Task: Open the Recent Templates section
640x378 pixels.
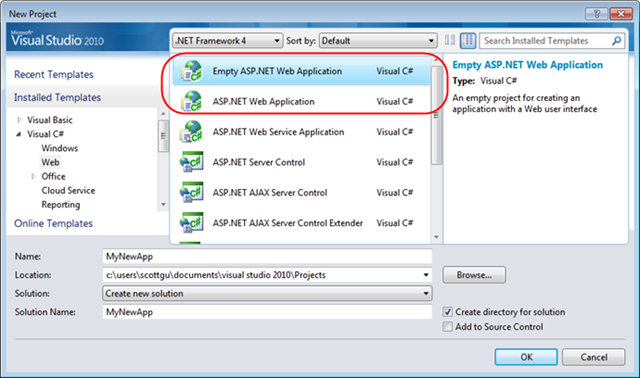Action: (x=54, y=74)
